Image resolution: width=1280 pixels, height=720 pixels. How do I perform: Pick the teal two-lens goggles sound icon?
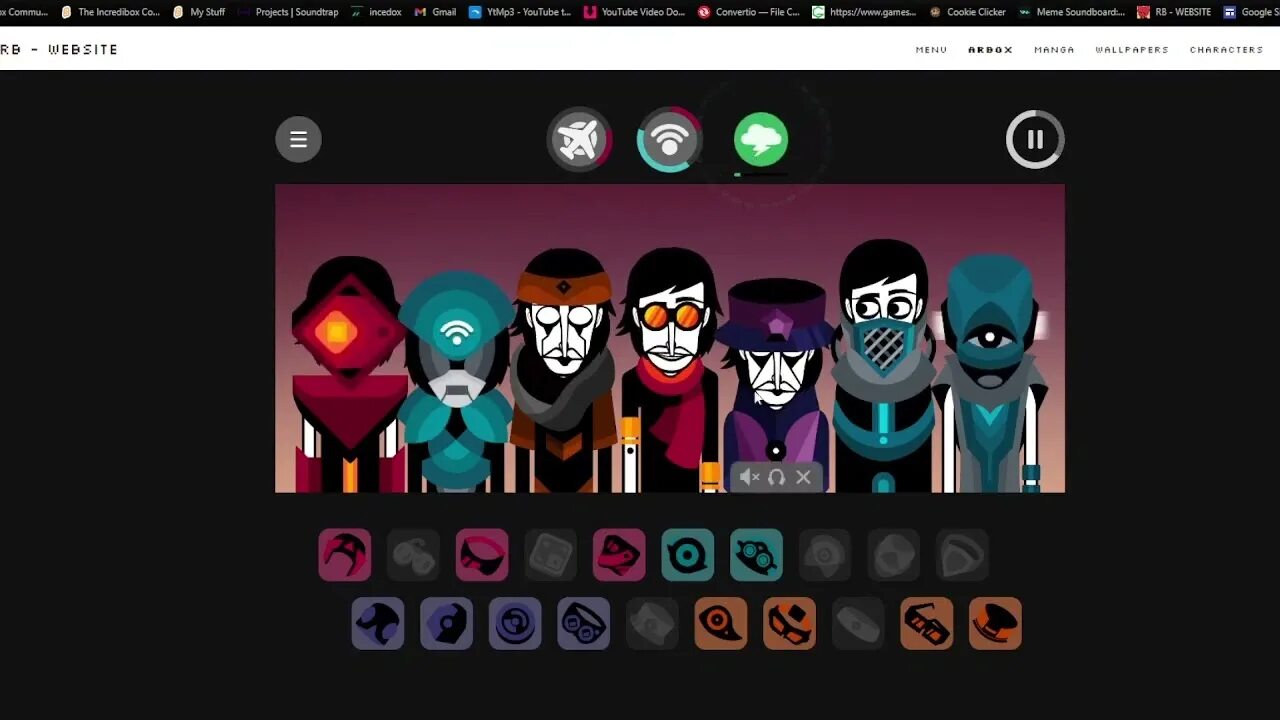pyautogui.click(x=756, y=555)
